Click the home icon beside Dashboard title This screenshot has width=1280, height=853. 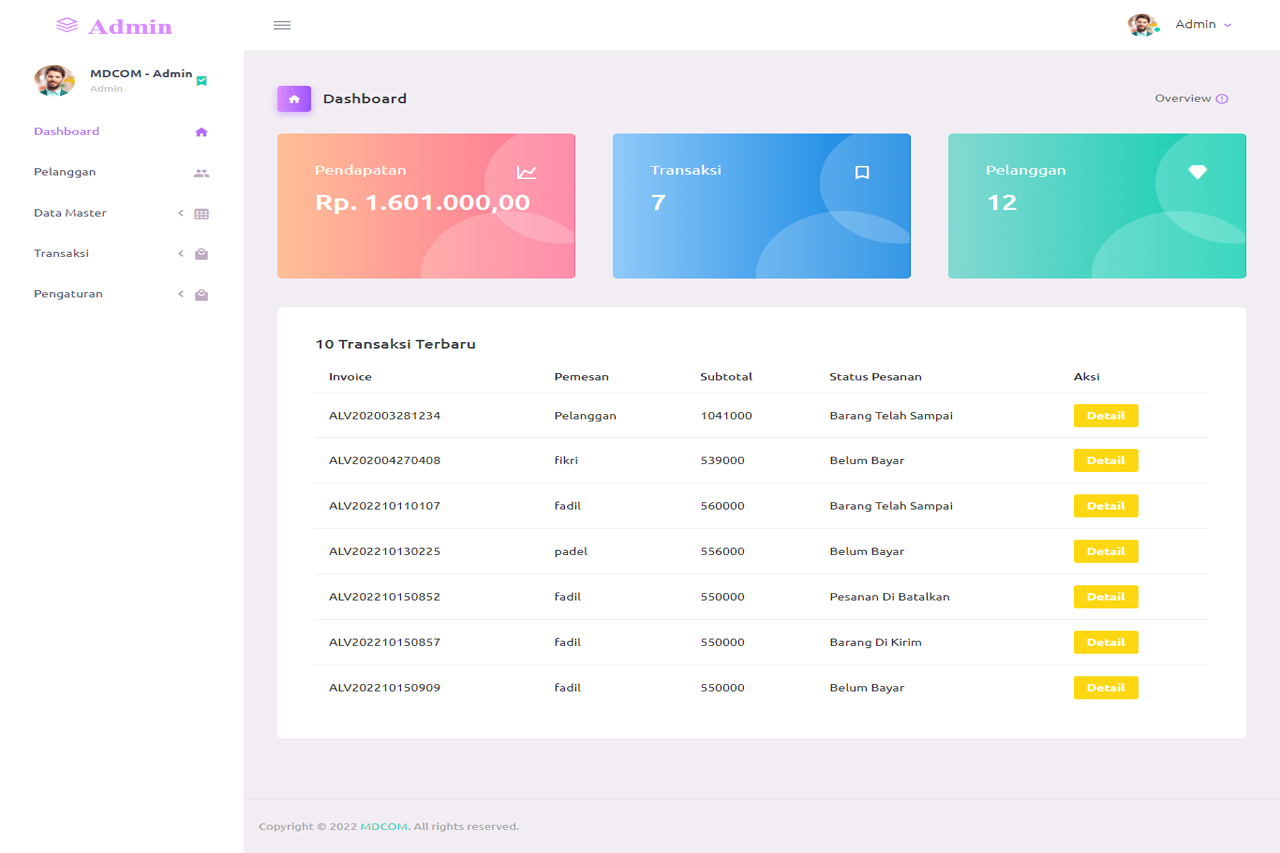point(294,99)
